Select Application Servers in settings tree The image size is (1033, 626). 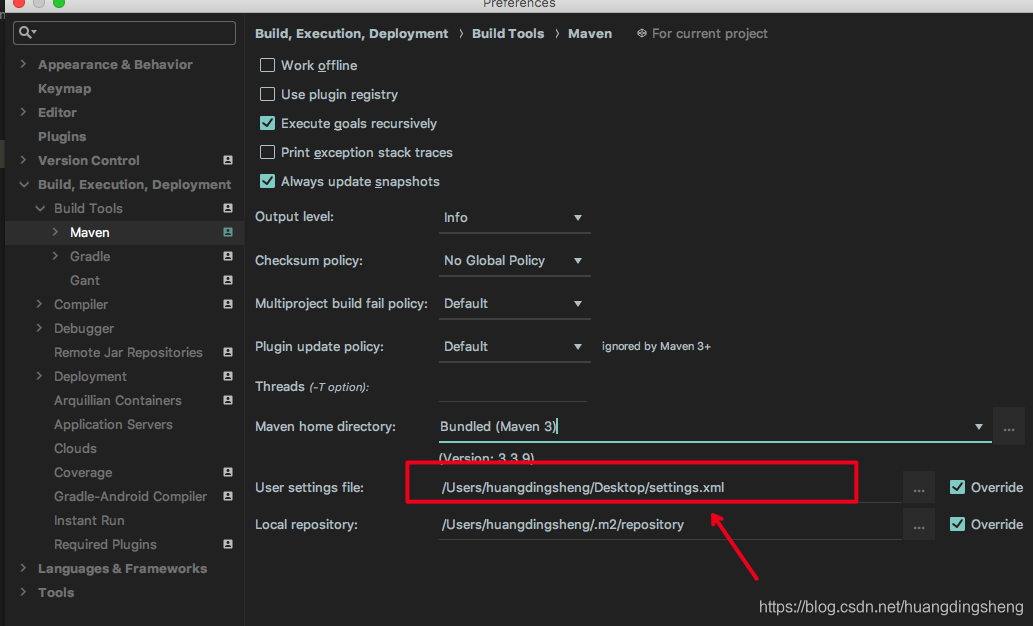click(113, 424)
